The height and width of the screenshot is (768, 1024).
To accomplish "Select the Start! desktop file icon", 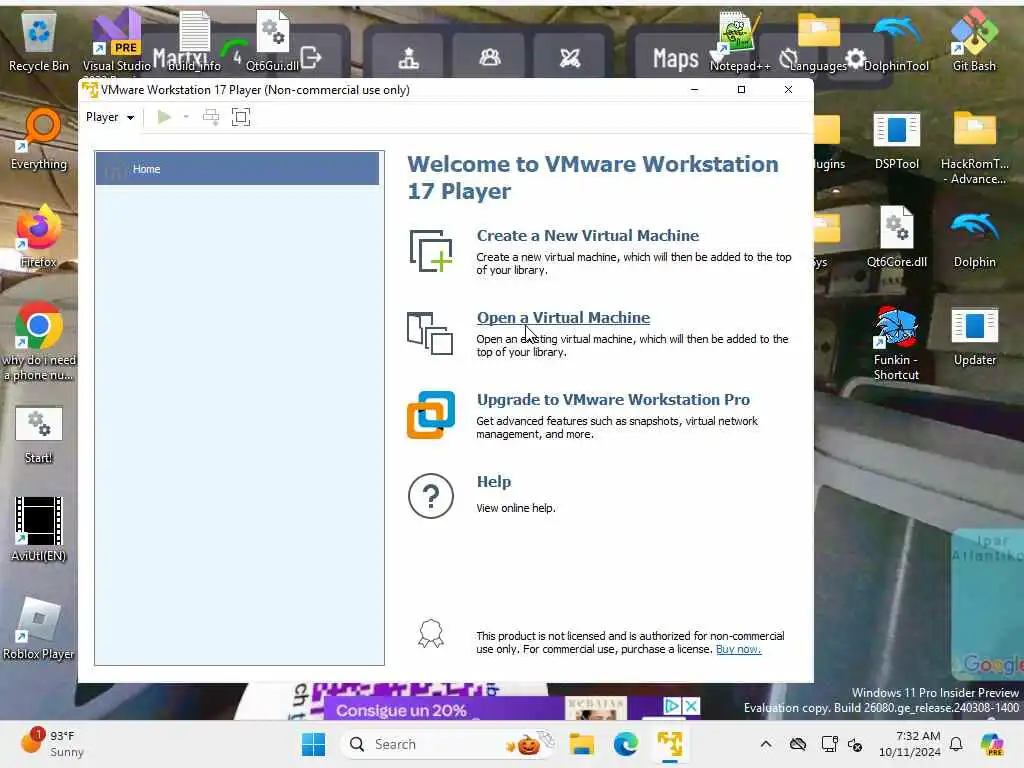I will pyautogui.click(x=39, y=434).
